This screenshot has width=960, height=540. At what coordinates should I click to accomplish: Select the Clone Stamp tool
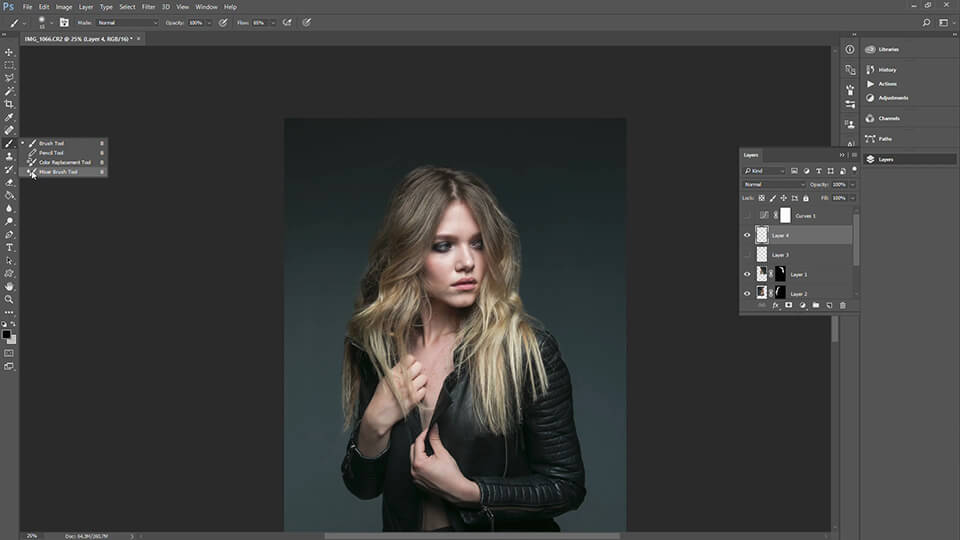(9, 156)
